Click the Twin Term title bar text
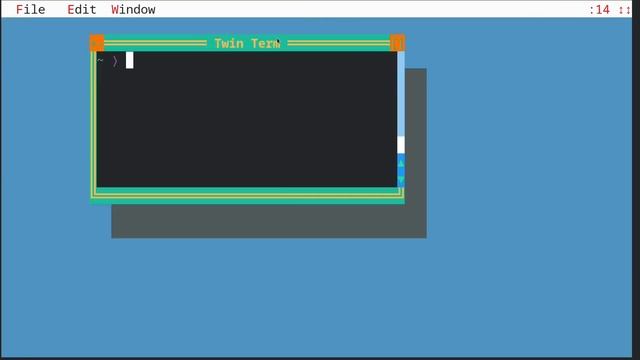 pos(247,43)
